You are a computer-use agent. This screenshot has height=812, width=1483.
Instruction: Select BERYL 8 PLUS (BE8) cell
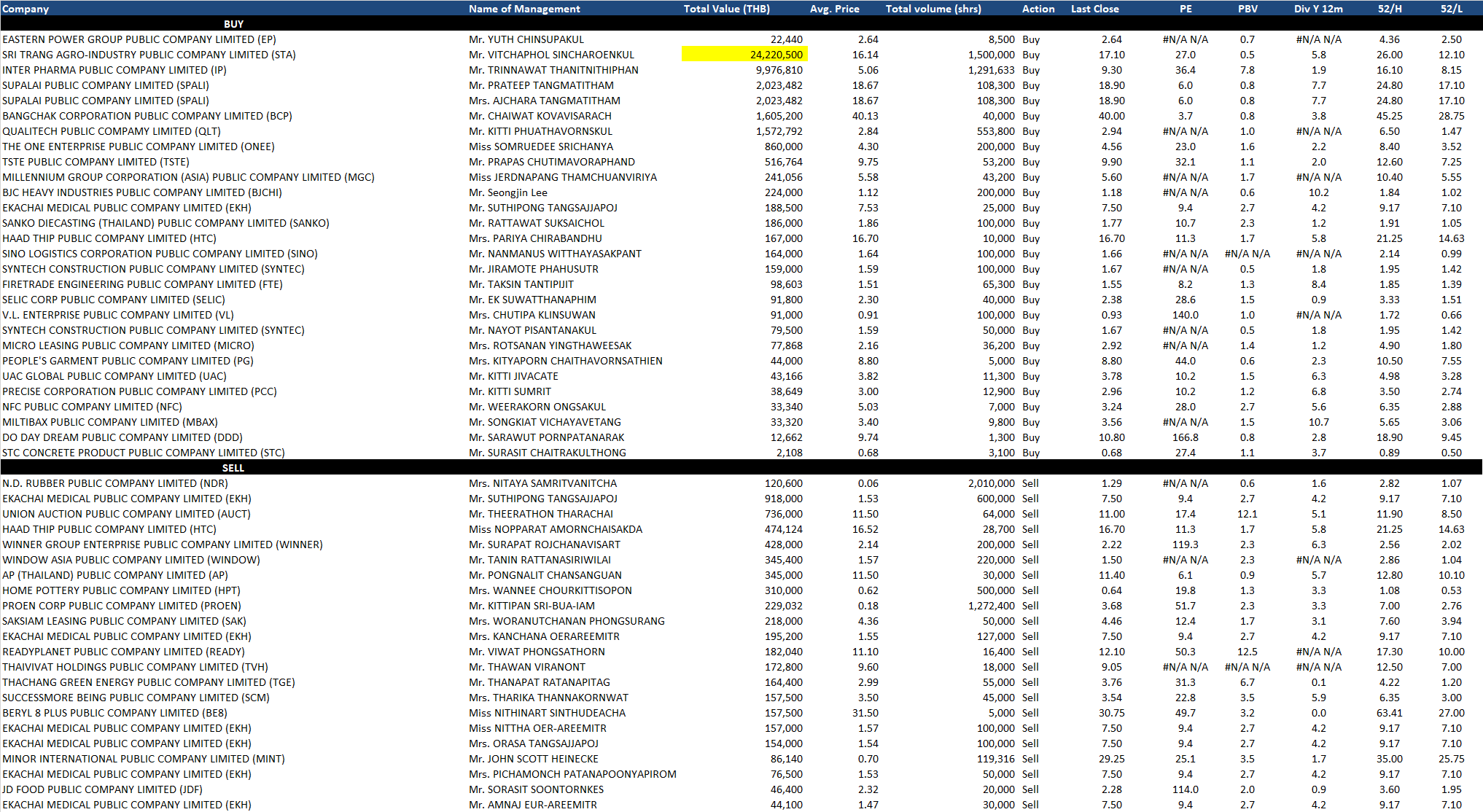coord(114,713)
